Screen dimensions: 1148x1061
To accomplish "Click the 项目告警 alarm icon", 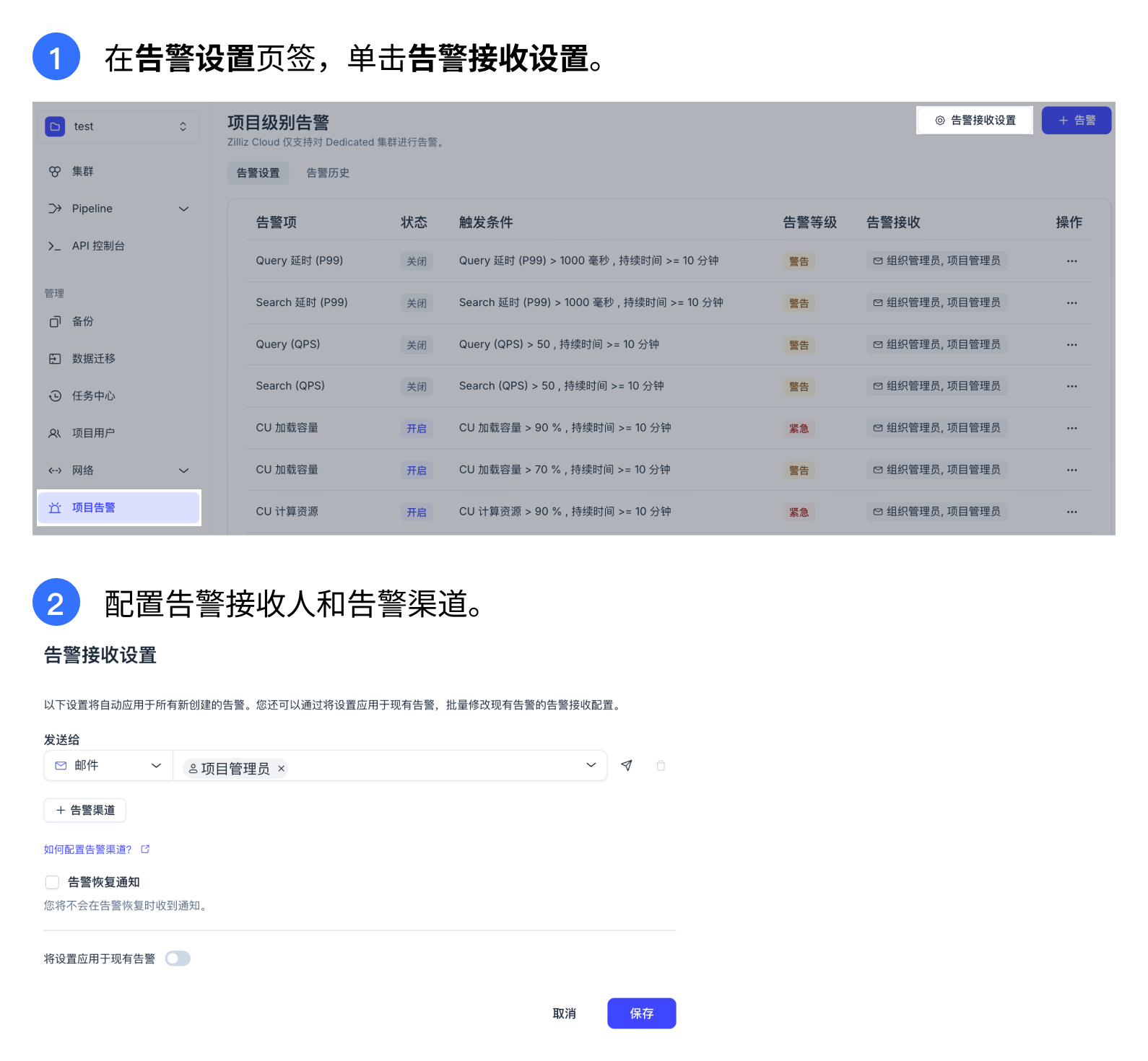I will tap(55, 507).
